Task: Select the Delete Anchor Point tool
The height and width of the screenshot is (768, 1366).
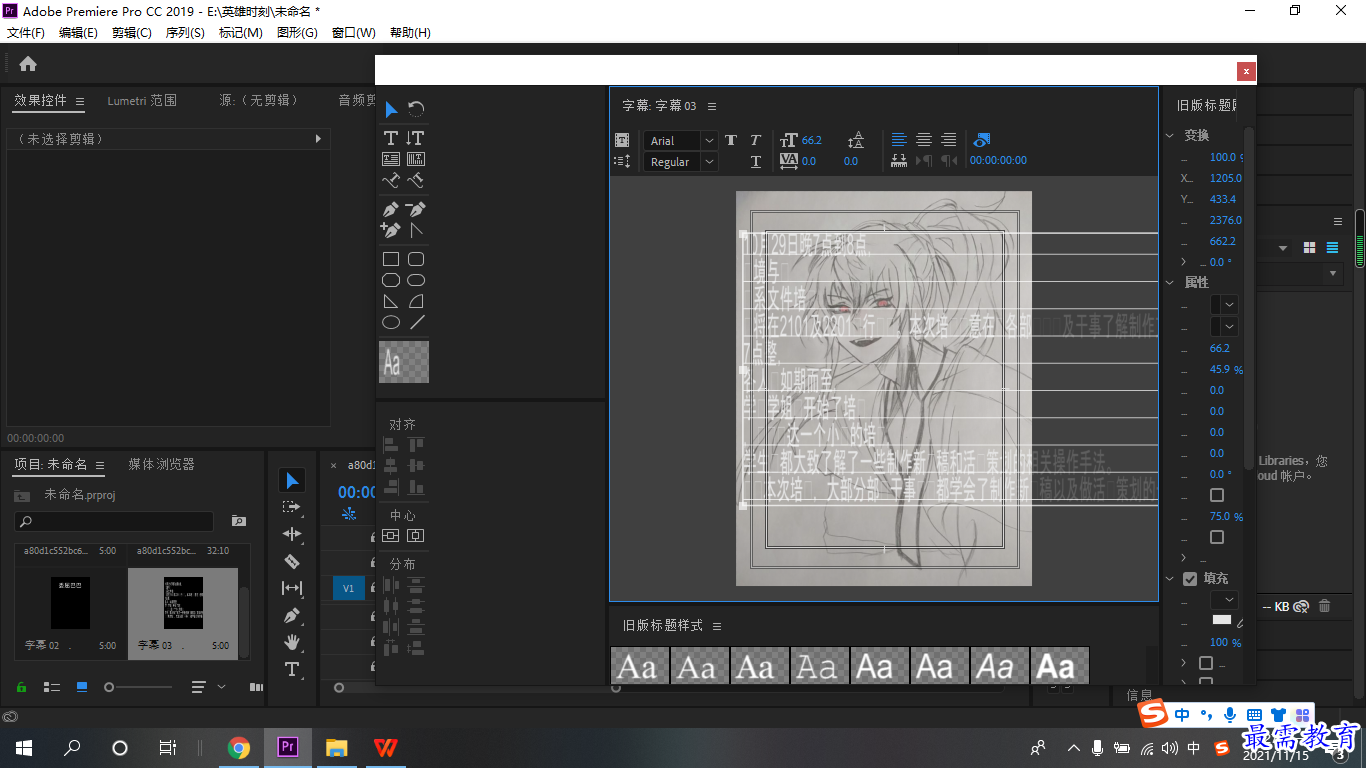Action: tap(416, 209)
